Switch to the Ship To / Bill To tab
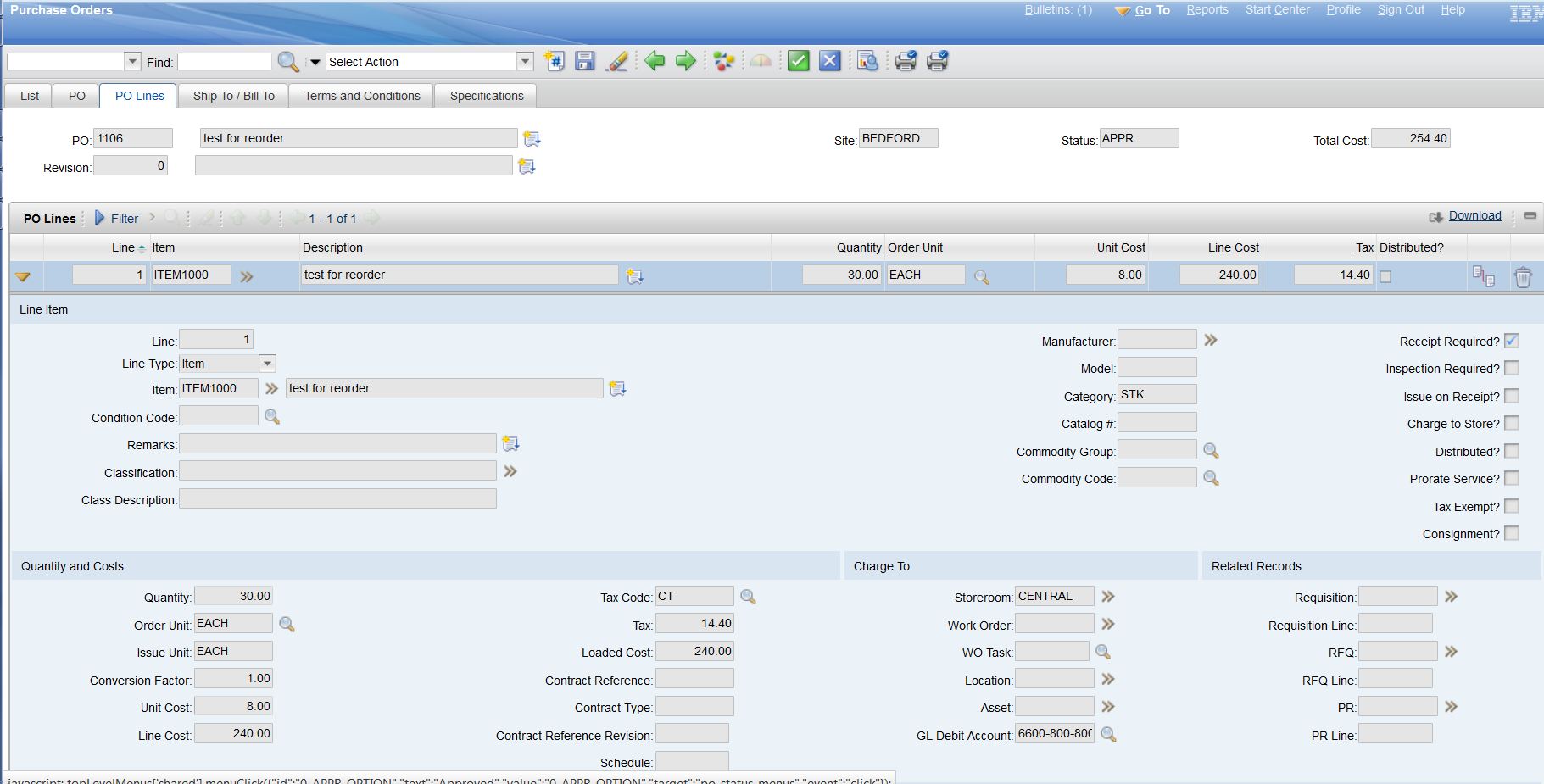Viewport: 1544px width, 784px height. pos(233,96)
